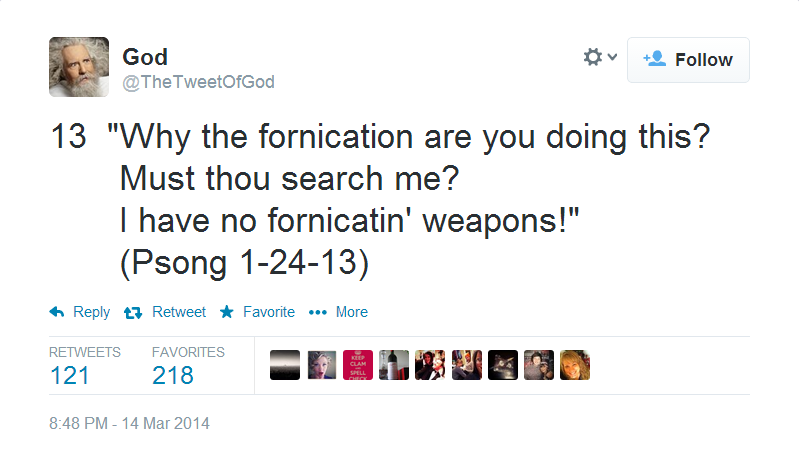Open the three-dot More icon

click(x=317, y=312)
